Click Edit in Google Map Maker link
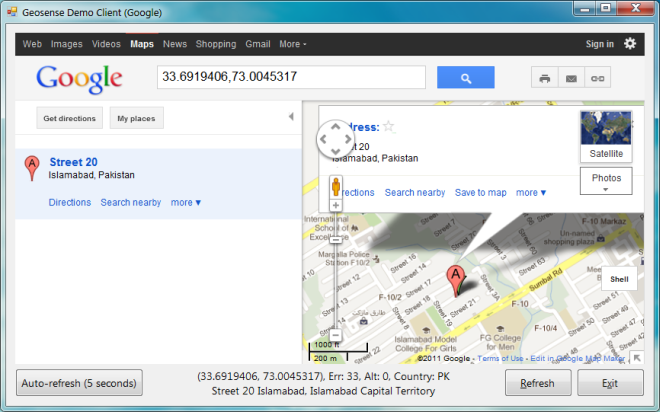 578,358
